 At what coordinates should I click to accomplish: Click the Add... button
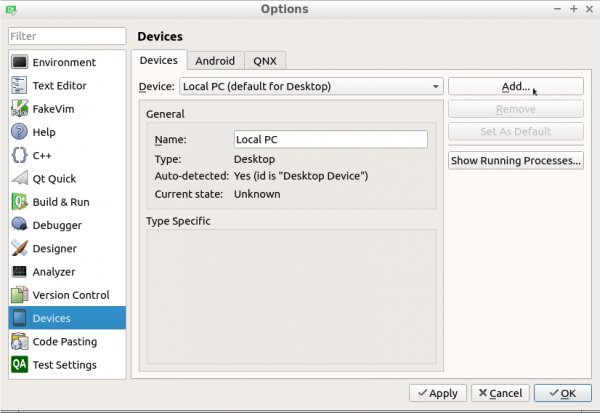click(515, 87)
